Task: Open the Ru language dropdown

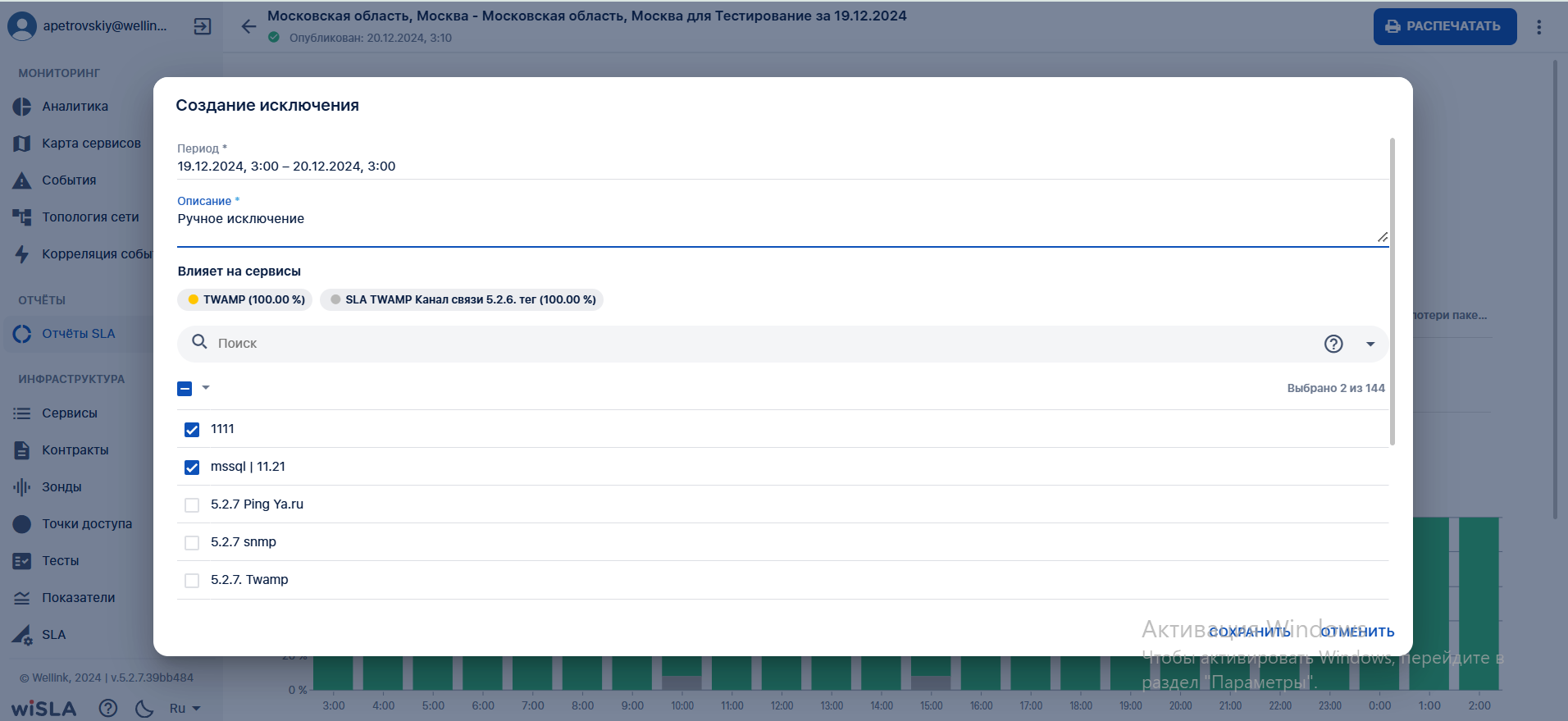Action: [x=185, y=709]
